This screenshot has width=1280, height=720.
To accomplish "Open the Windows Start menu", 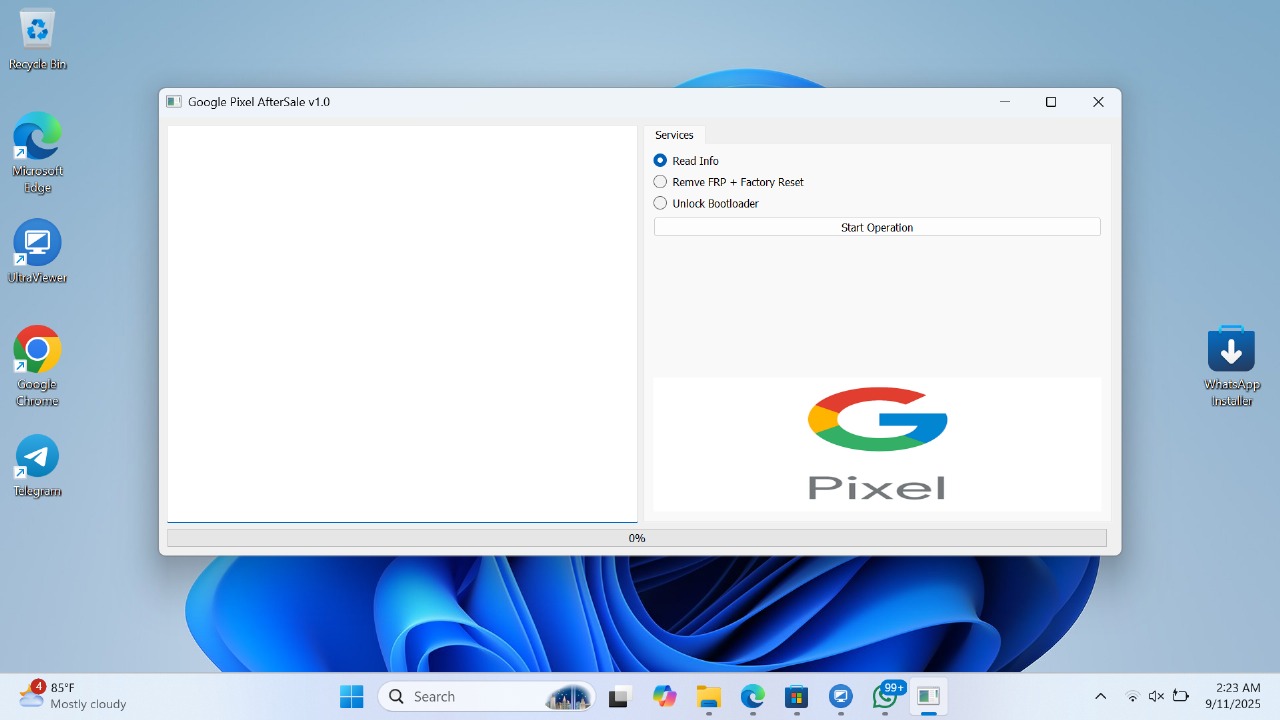I will [x=352, y=696].
